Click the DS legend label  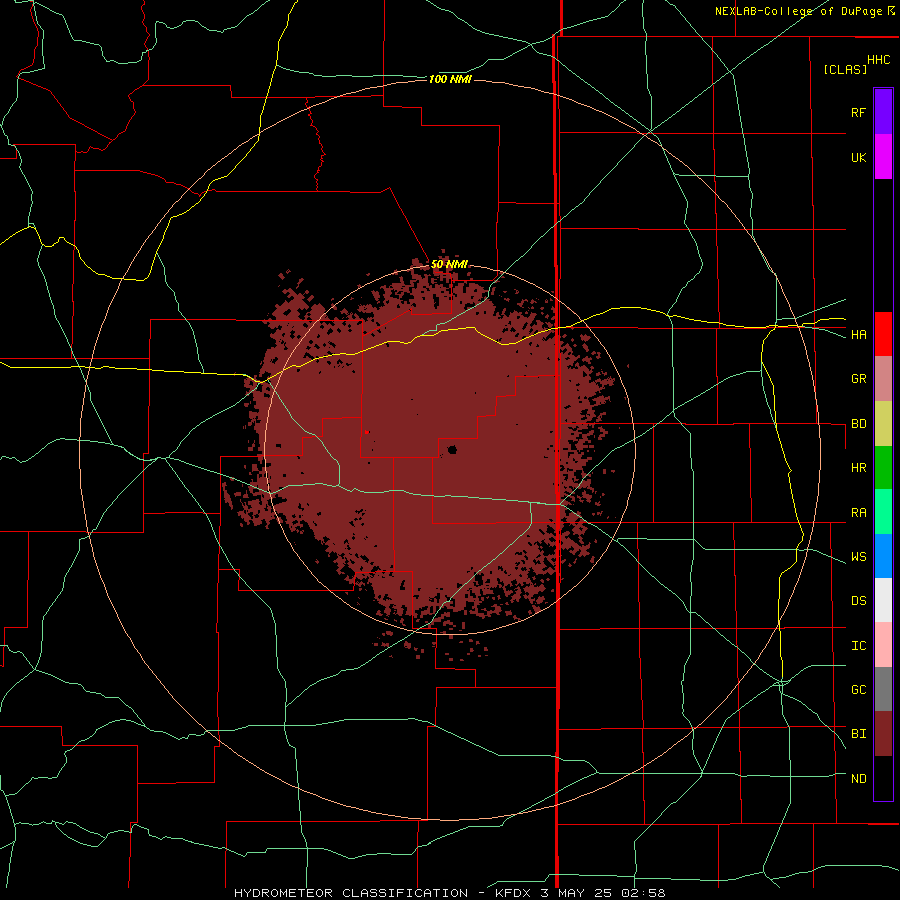tap(858, 601)
